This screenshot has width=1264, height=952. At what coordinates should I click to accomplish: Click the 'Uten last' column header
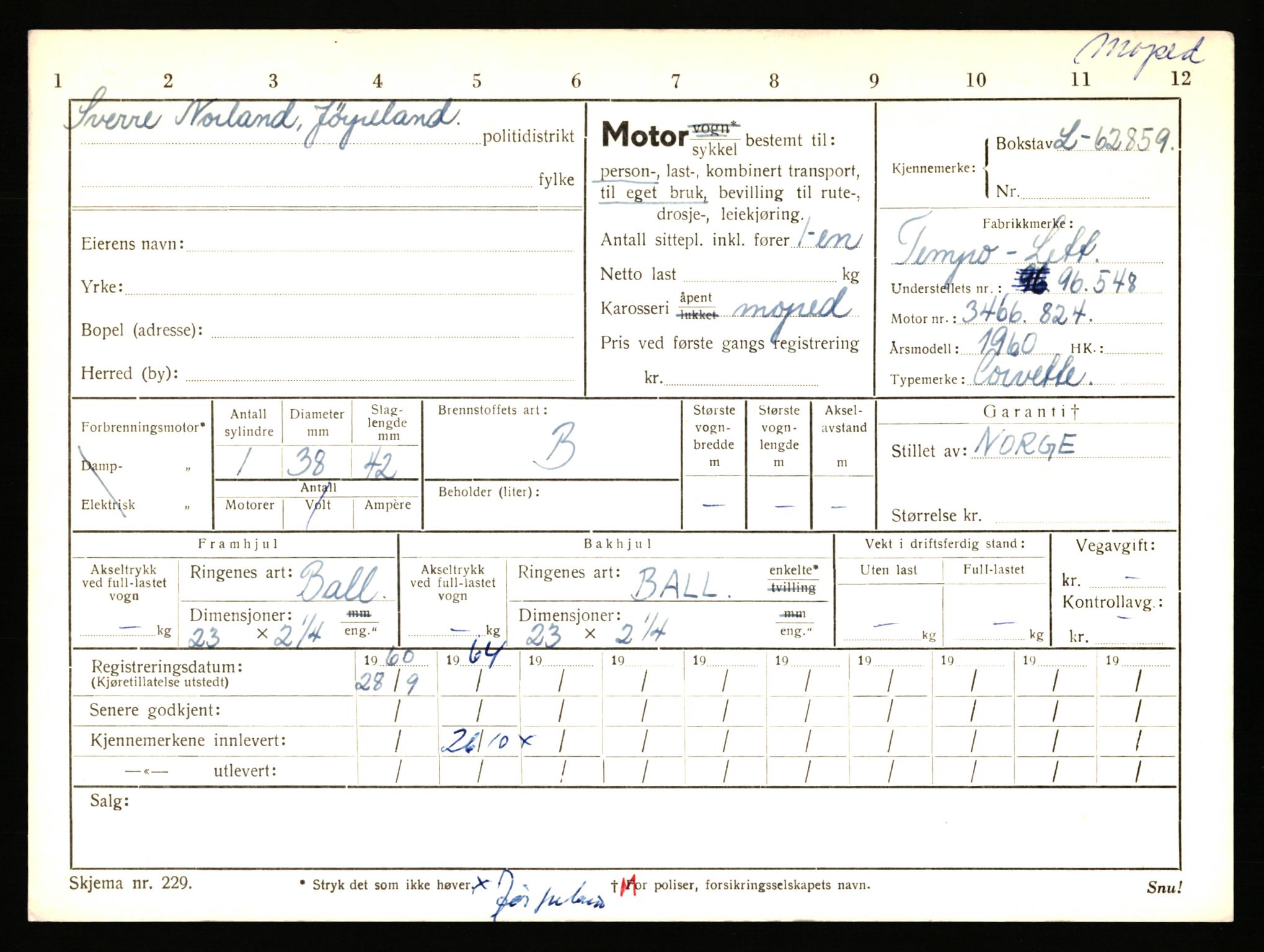[x=888, y=570]
